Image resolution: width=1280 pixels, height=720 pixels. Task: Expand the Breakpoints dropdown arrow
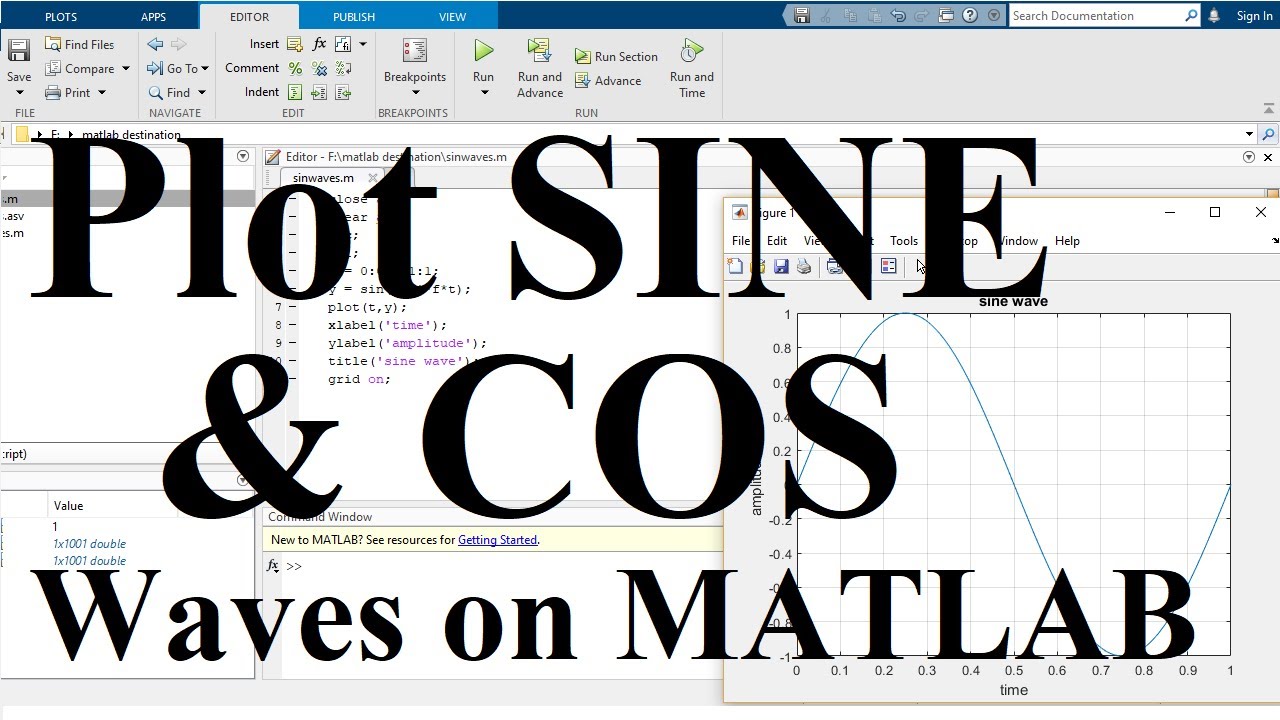point(415,93)
